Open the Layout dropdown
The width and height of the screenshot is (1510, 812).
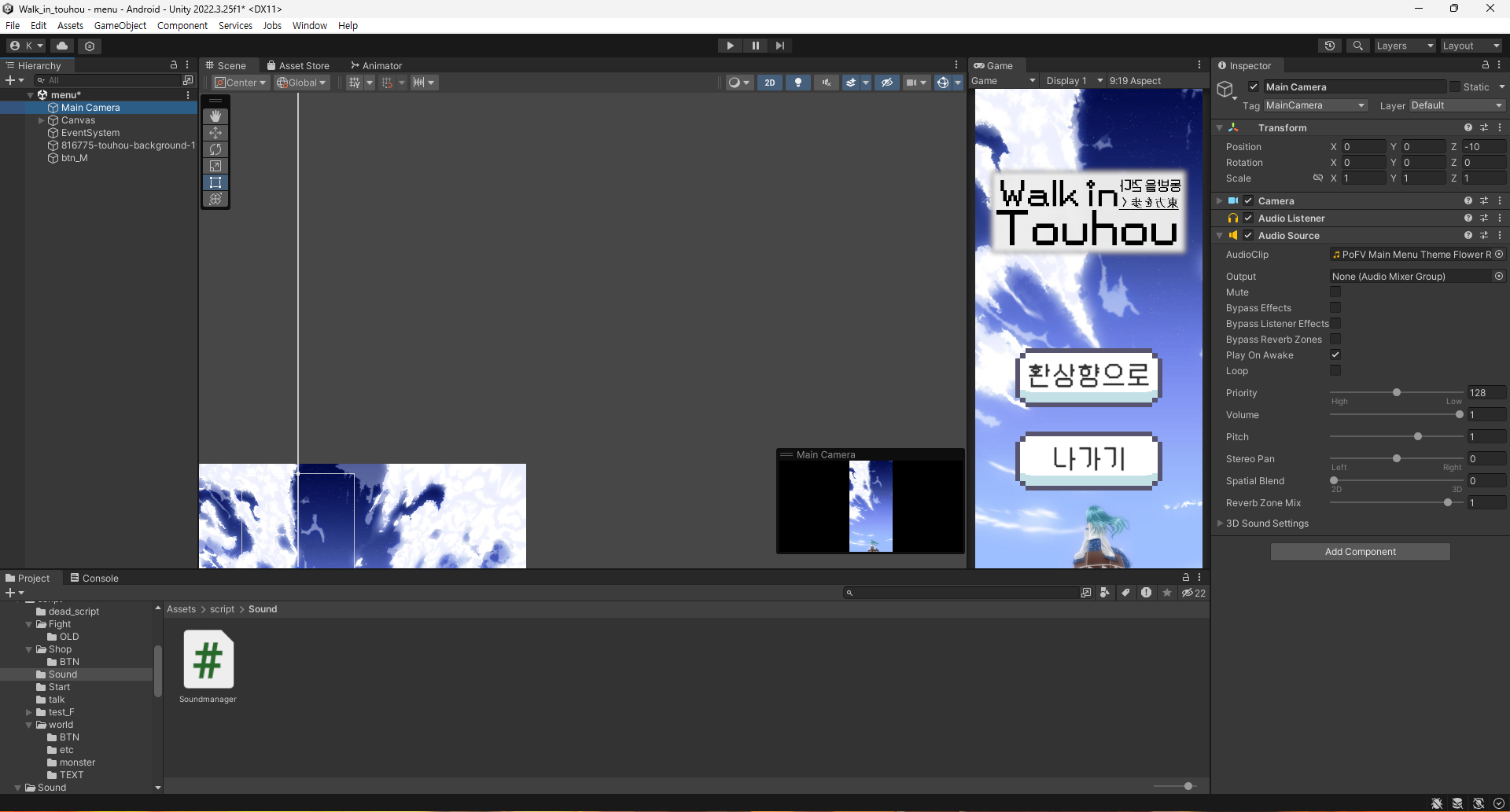point(1471,46)
